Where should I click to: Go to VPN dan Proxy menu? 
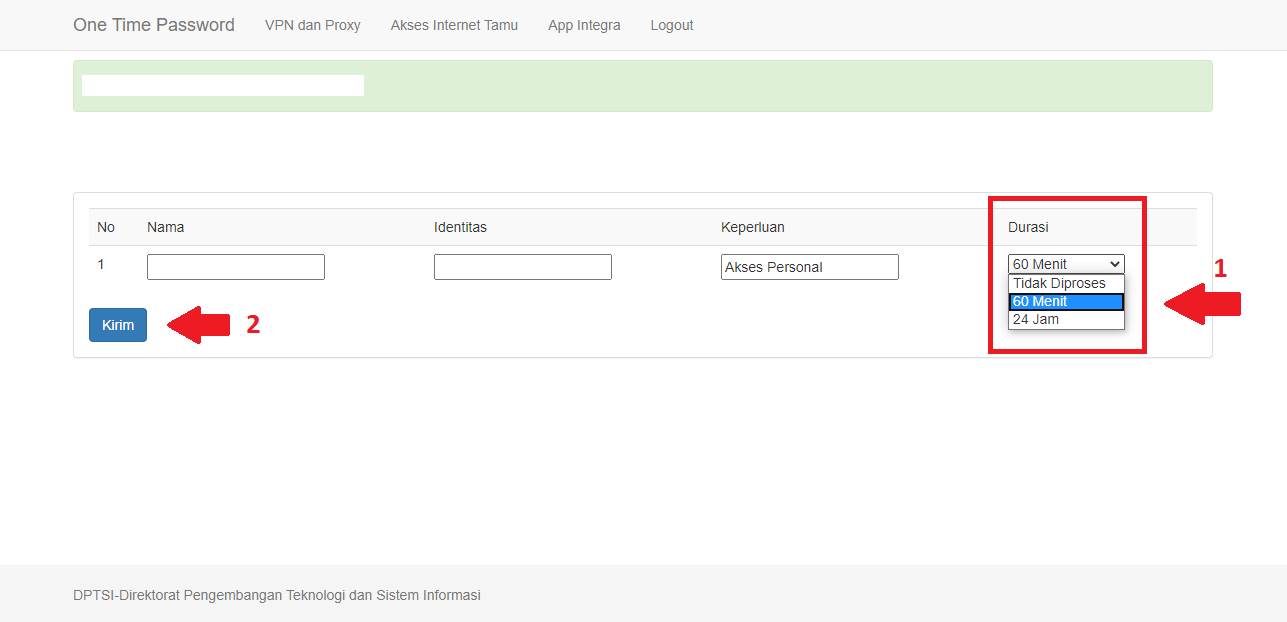[x=312, y=25]
